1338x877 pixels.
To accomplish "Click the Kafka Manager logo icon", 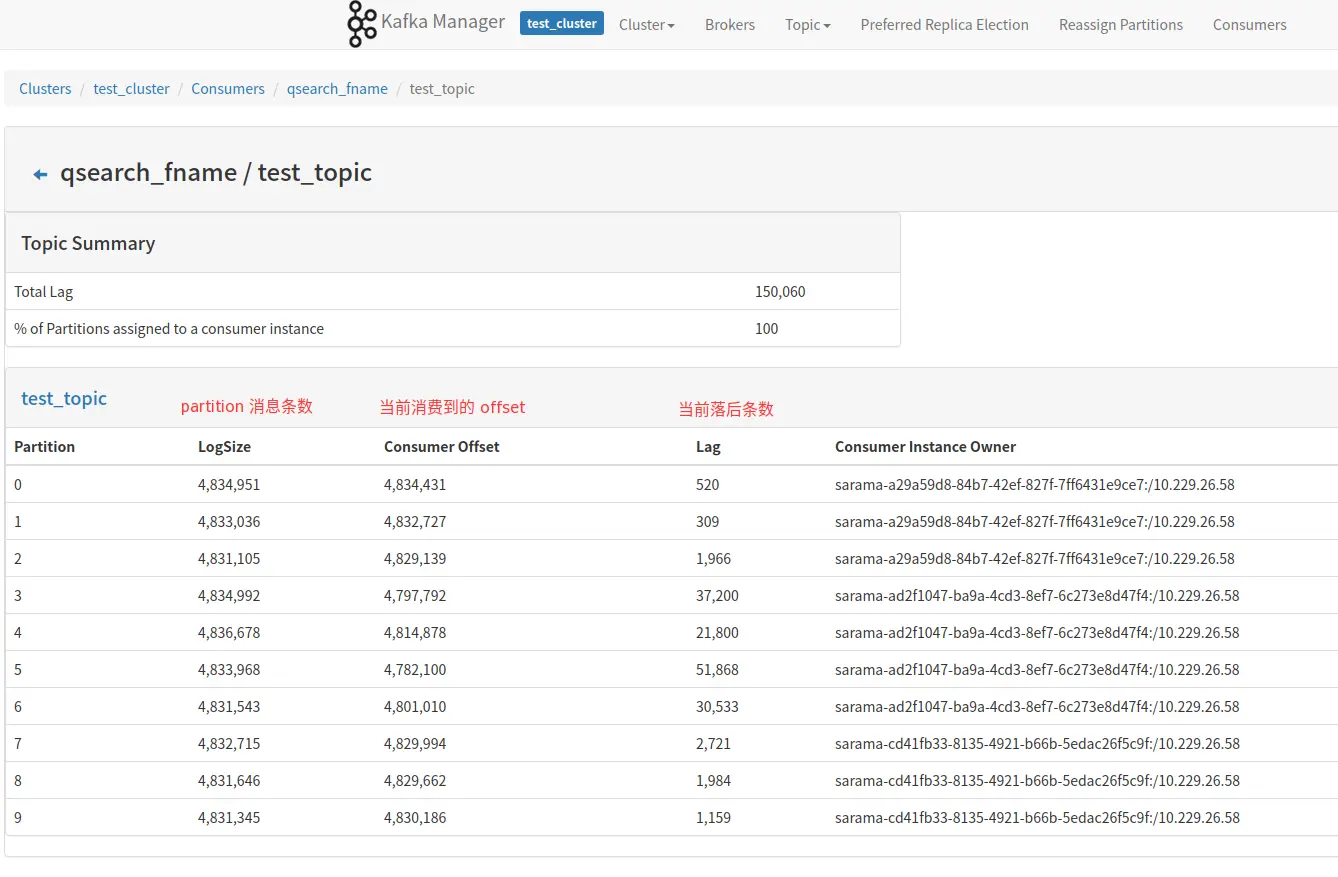I will click(x=361, y=24).
